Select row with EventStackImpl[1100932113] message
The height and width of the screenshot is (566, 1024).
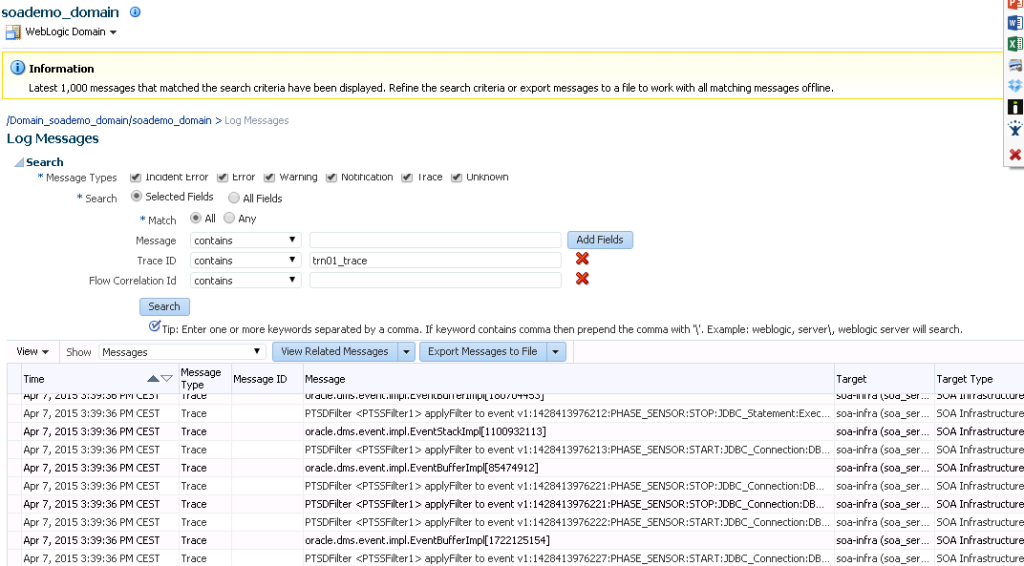(516, 432)
